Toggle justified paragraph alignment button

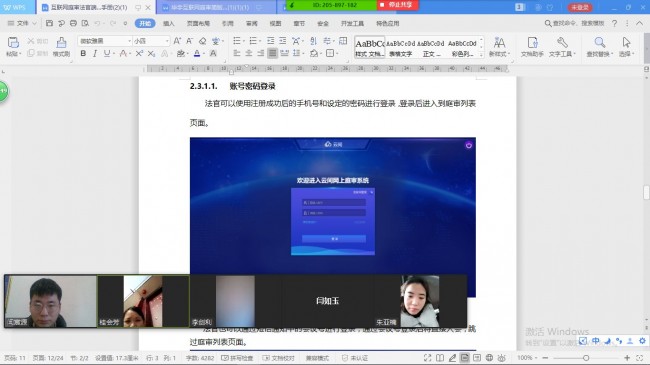272,53
